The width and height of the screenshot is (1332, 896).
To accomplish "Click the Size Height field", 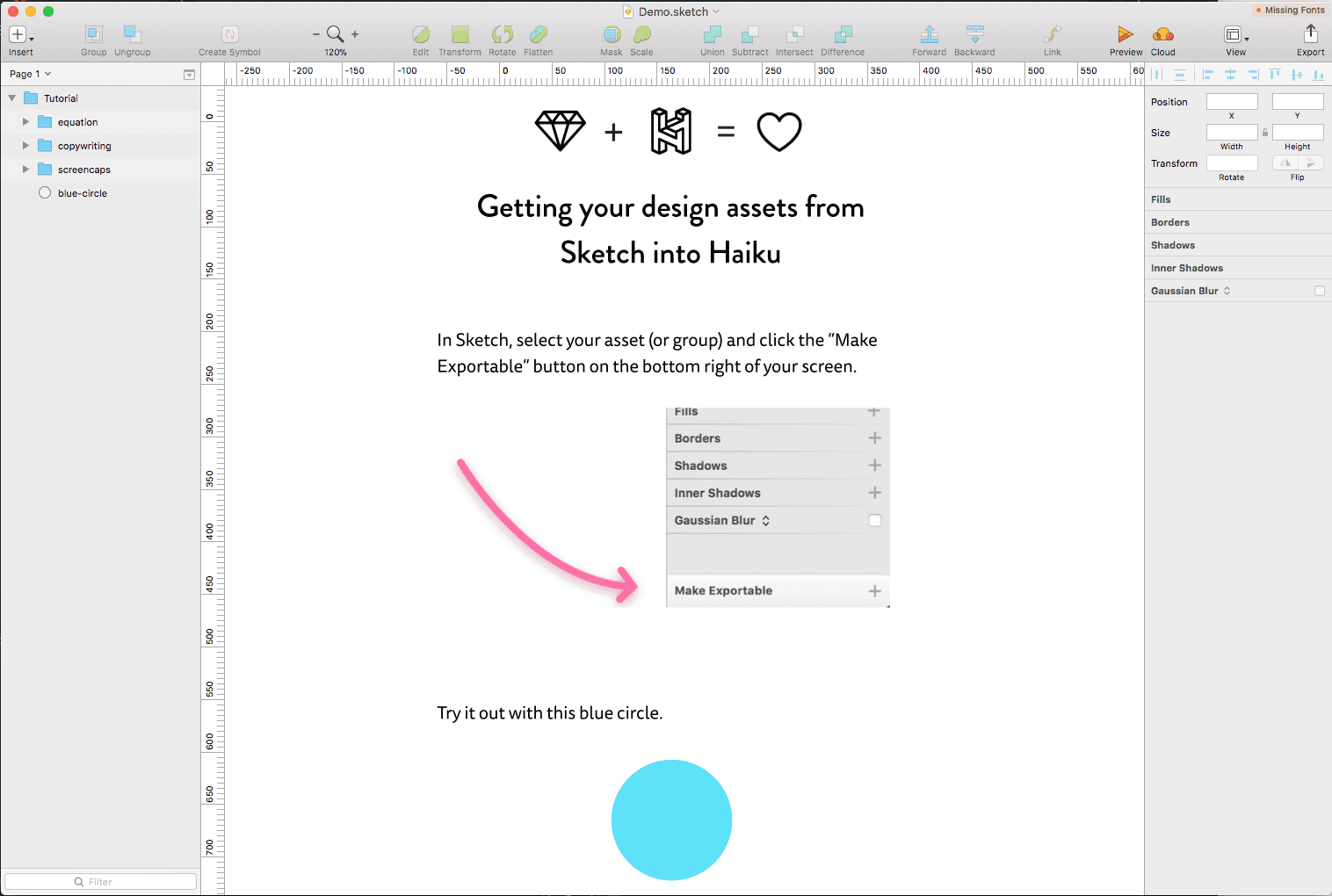I will [x=1298, y=133].
